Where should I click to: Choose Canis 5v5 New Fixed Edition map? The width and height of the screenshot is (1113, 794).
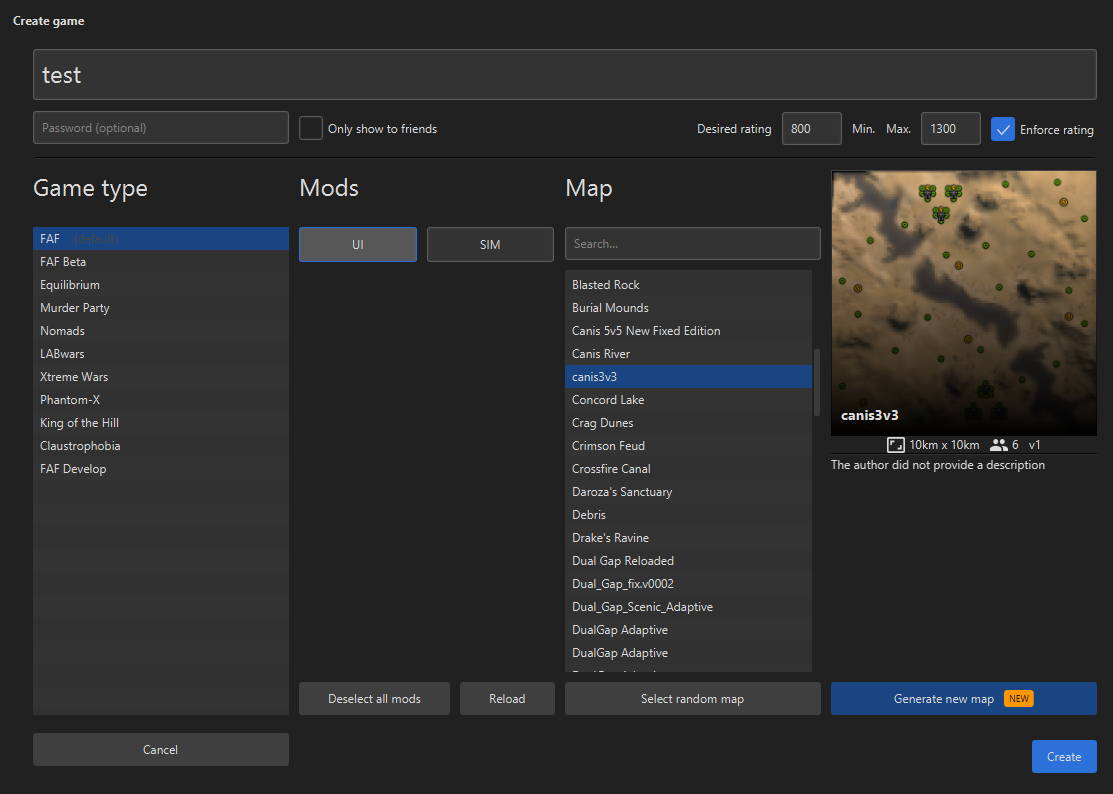pos(689,331)
